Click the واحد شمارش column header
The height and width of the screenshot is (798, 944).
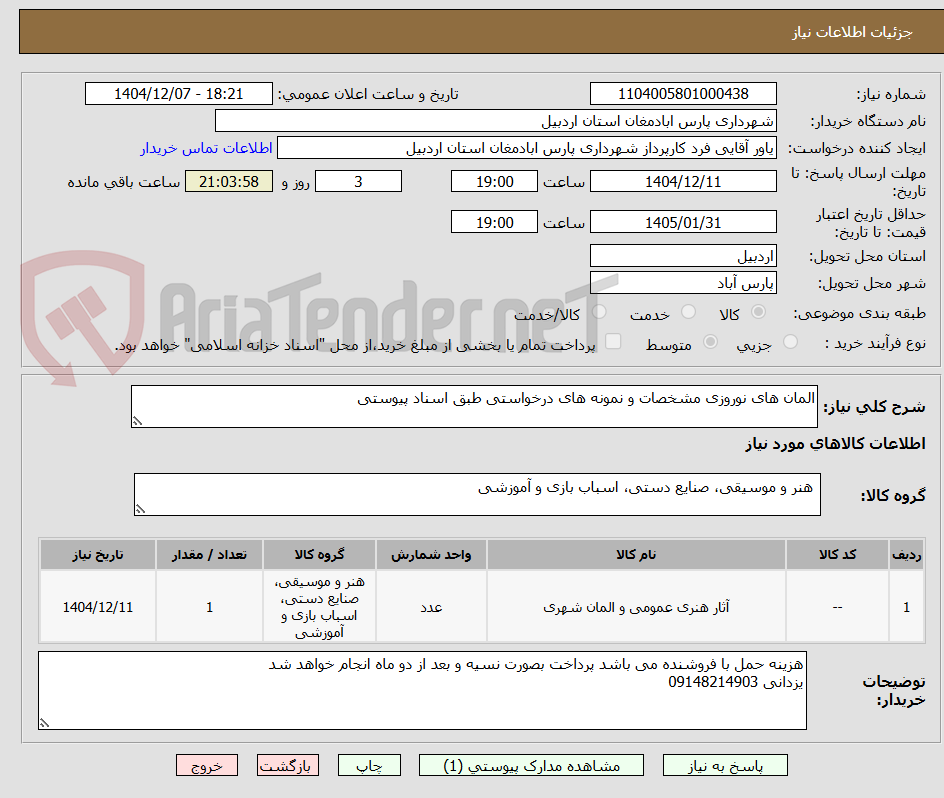point(431,555)
